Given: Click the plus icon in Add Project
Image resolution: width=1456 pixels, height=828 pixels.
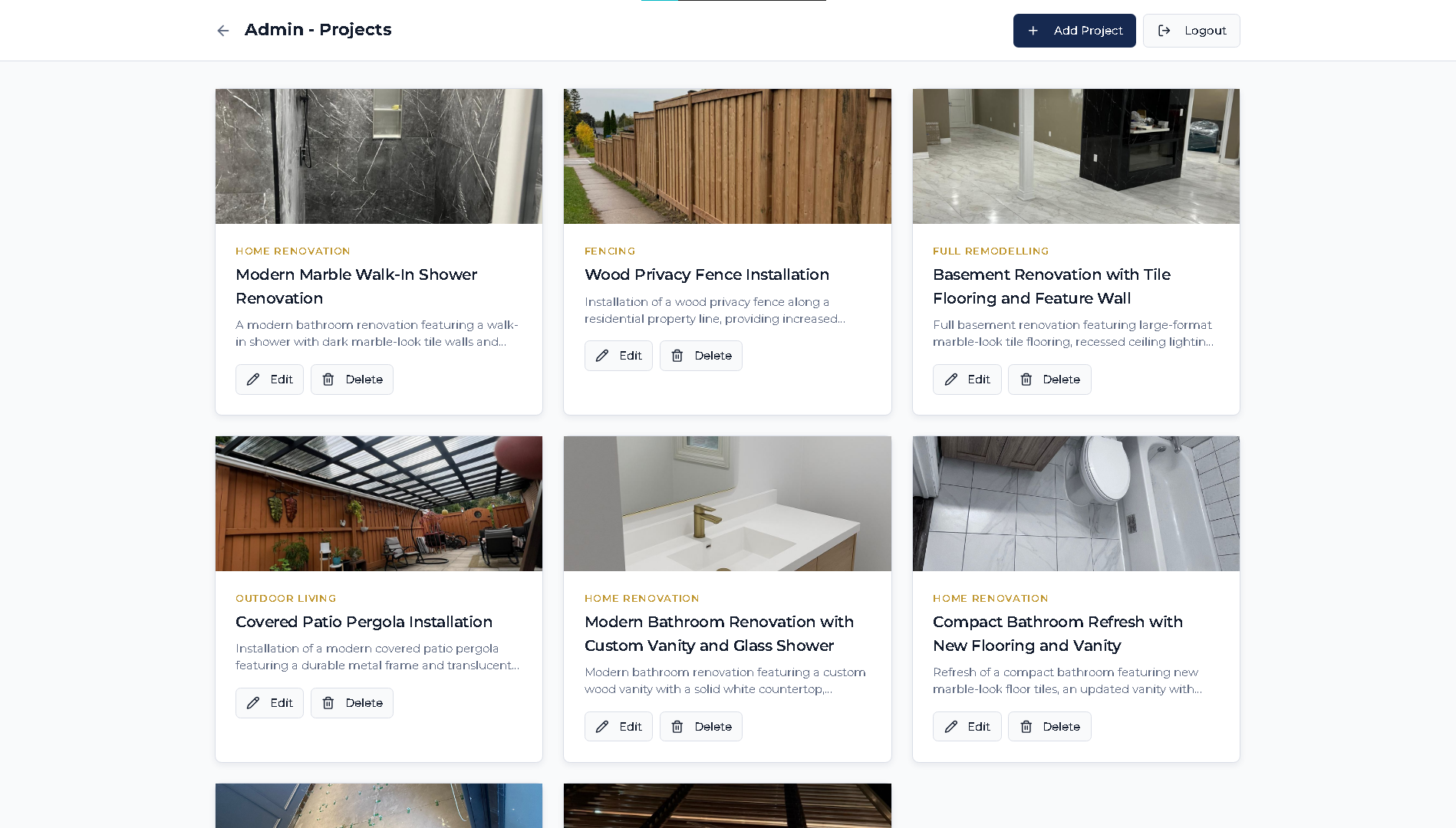Looking at the screenshot, I should tap(1033, 31).
